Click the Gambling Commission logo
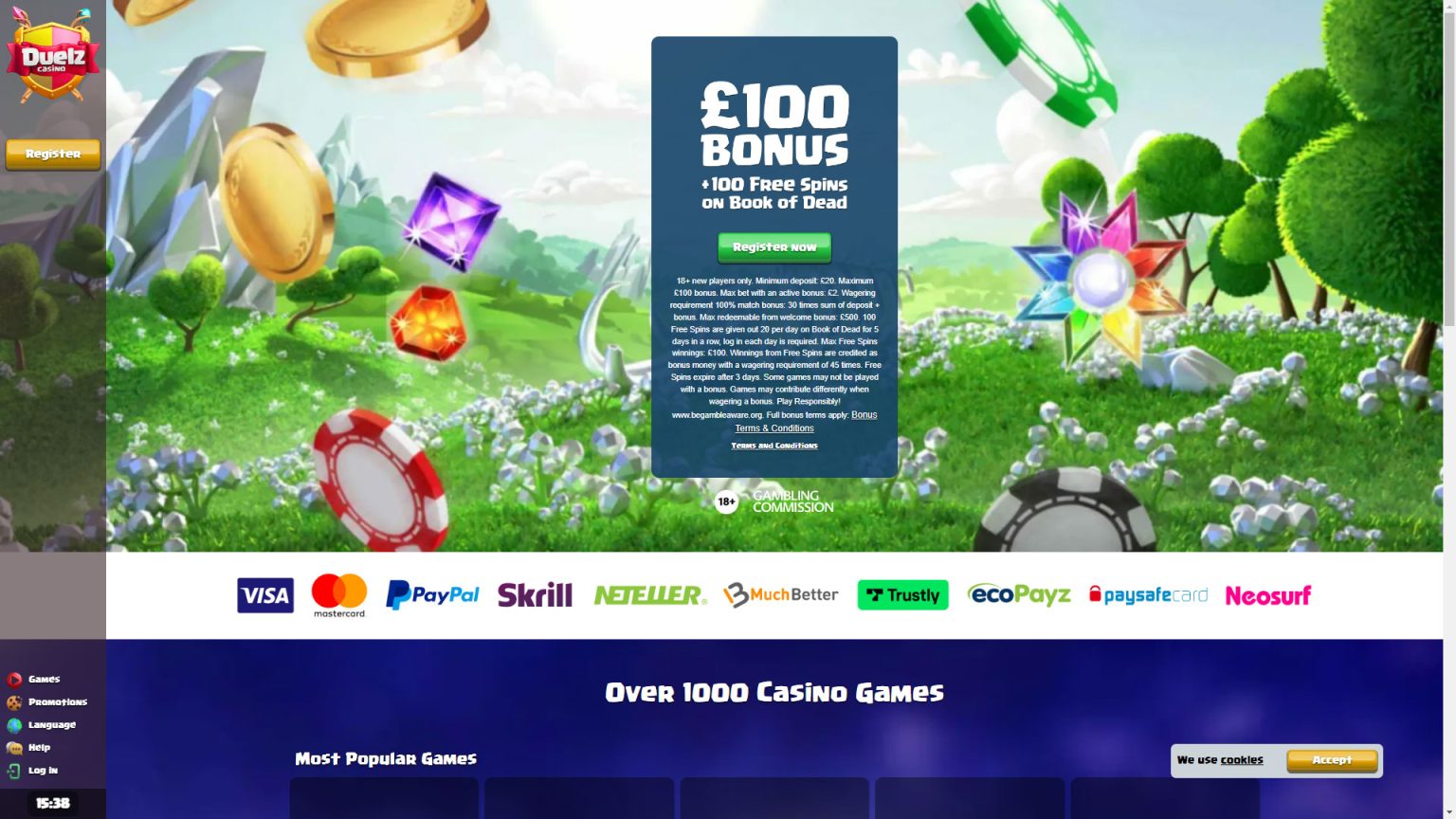Image resolution: width=1456 pixels, height=819 pixels. pos(793,501)
